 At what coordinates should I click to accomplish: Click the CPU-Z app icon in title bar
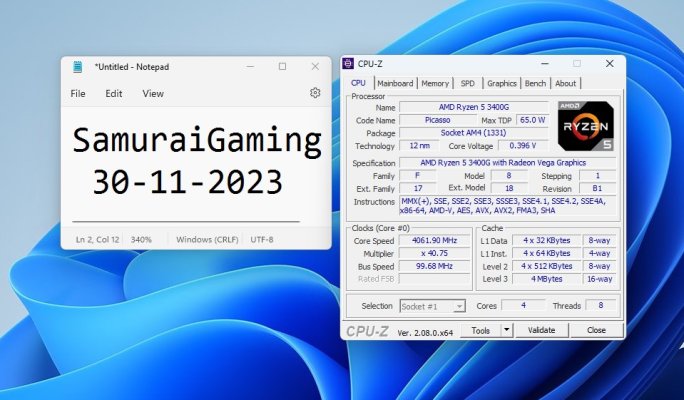pyautogui.click(x=348, y=64)
